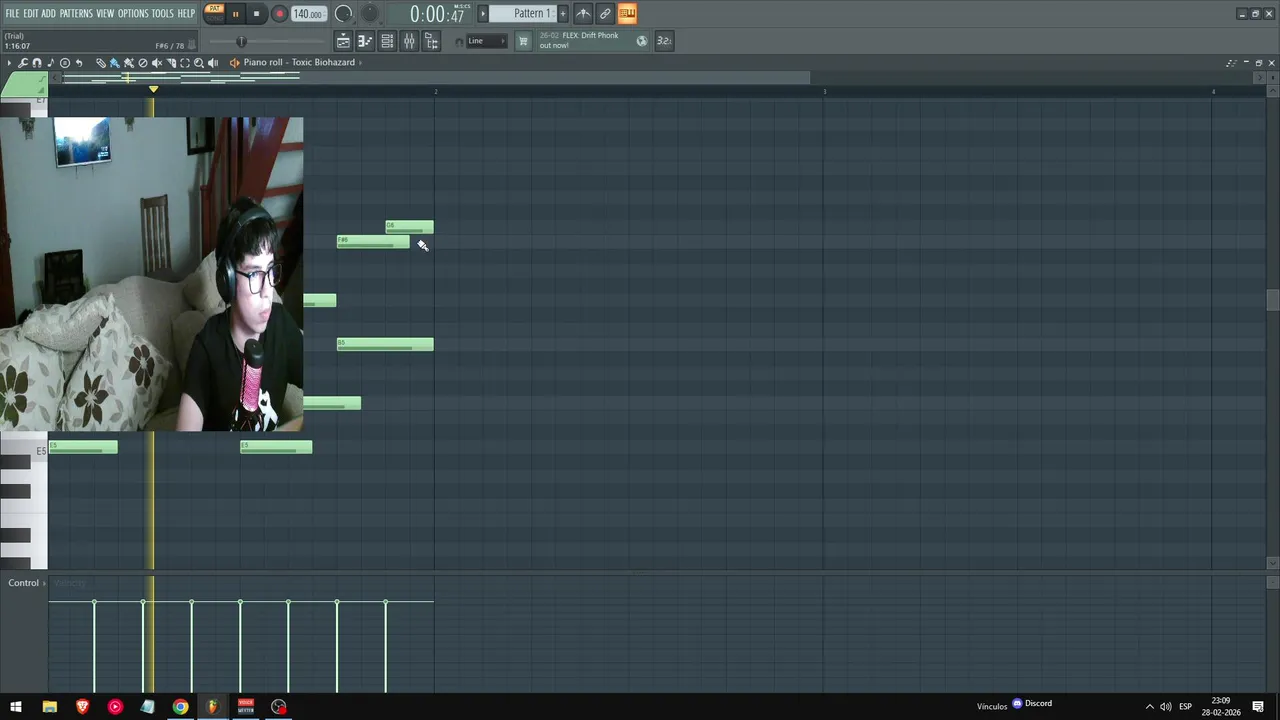
Task: Open the tempo tapper icon
Action: pos(583,13)
